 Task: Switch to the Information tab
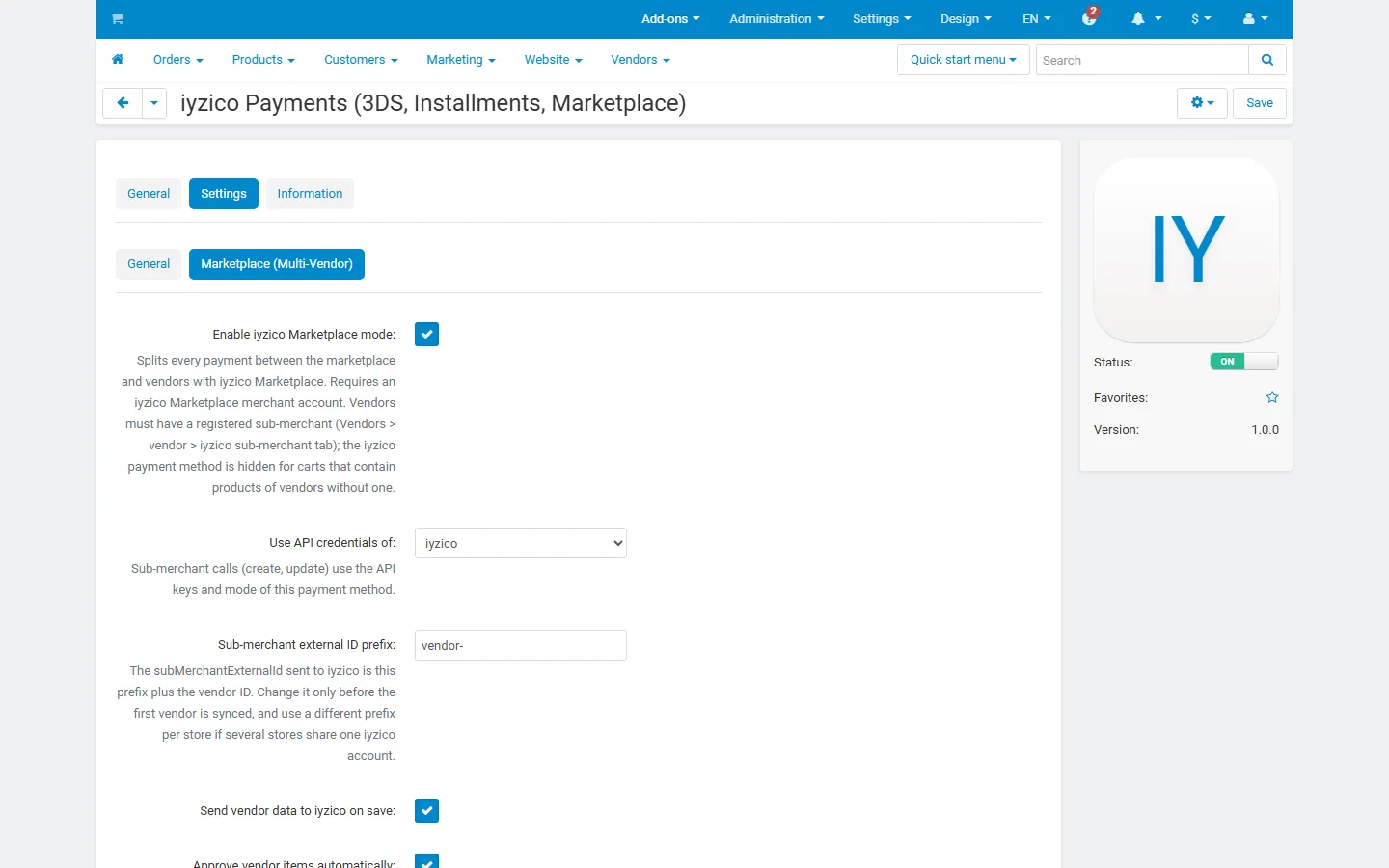click(x=310, y=194)
